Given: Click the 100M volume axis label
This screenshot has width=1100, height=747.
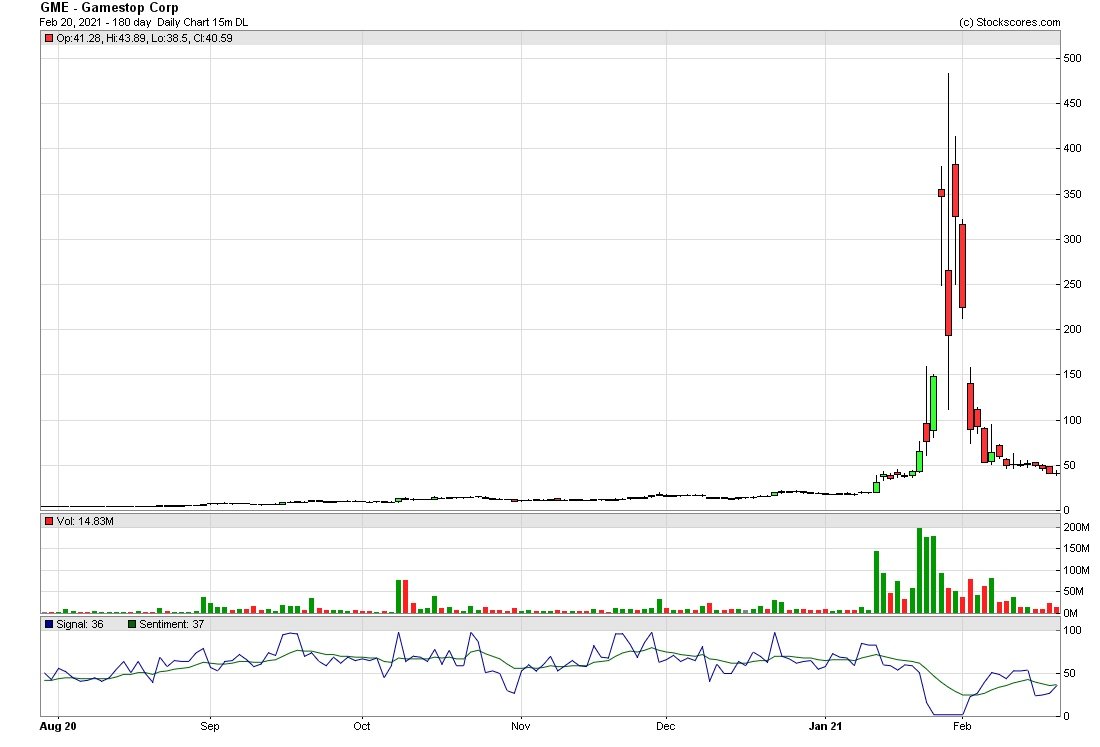Looking at the screenshot, I should pos(1076,570).
